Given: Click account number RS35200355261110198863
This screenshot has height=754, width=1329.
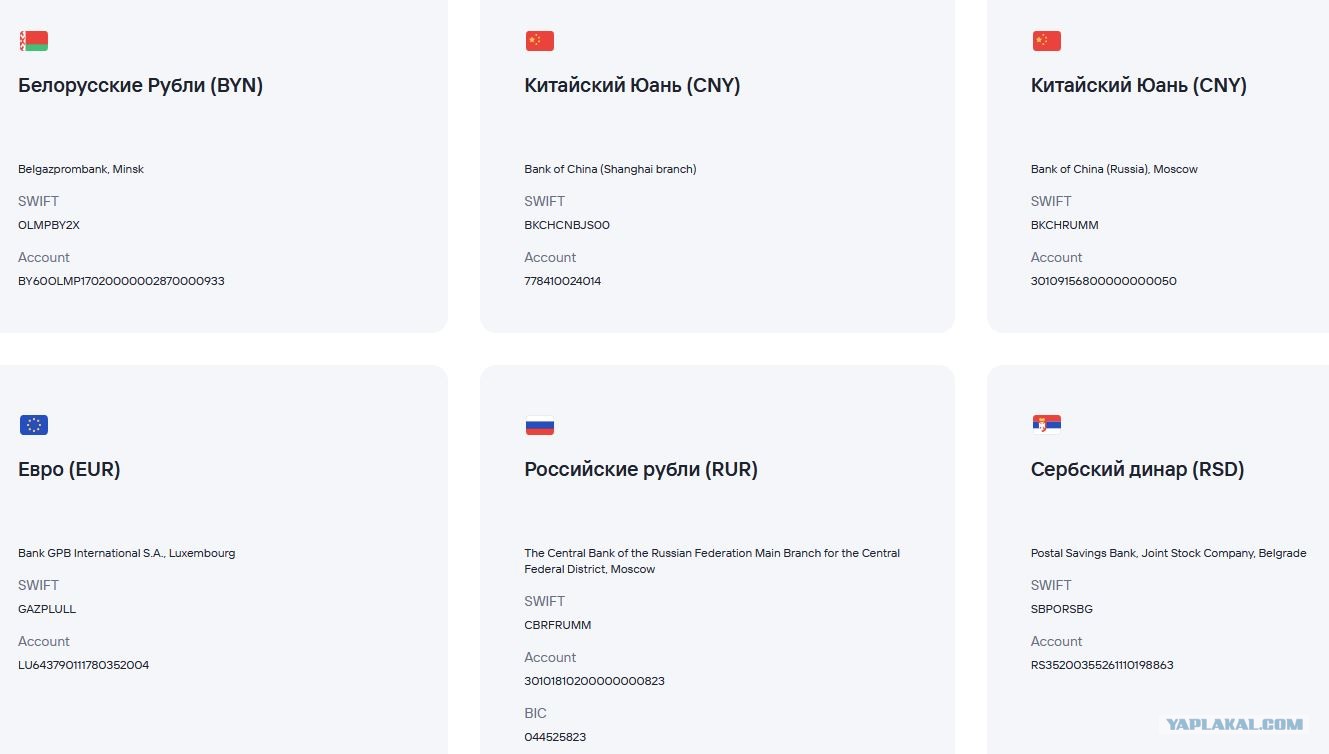Looking at the screenshot, I should (1102, 665).
